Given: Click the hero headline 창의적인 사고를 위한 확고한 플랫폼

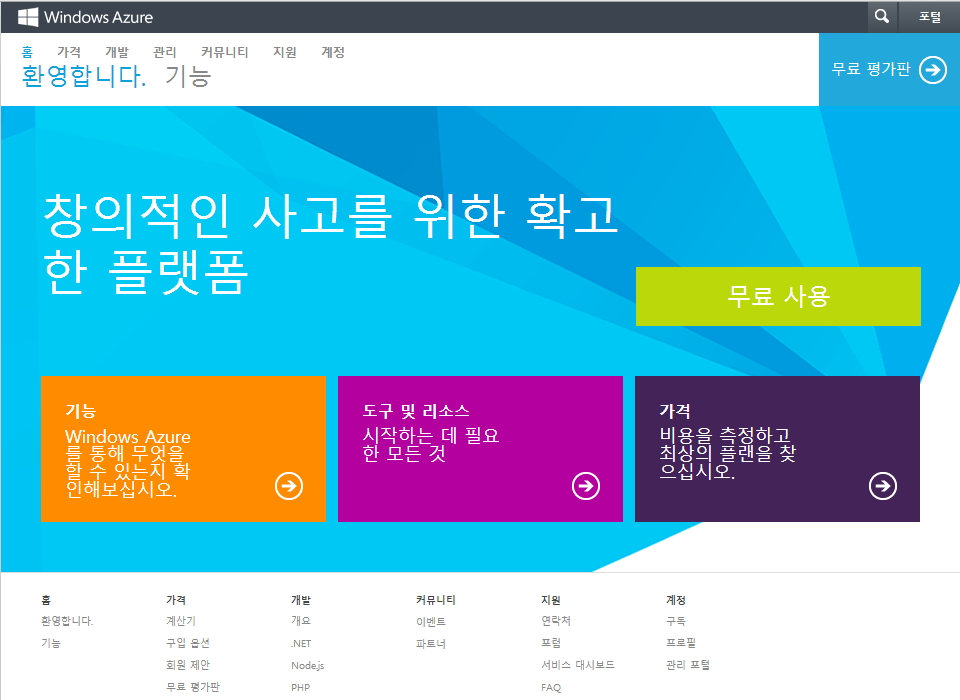Looking at the screenshot, I should click(x=331, y=244).
